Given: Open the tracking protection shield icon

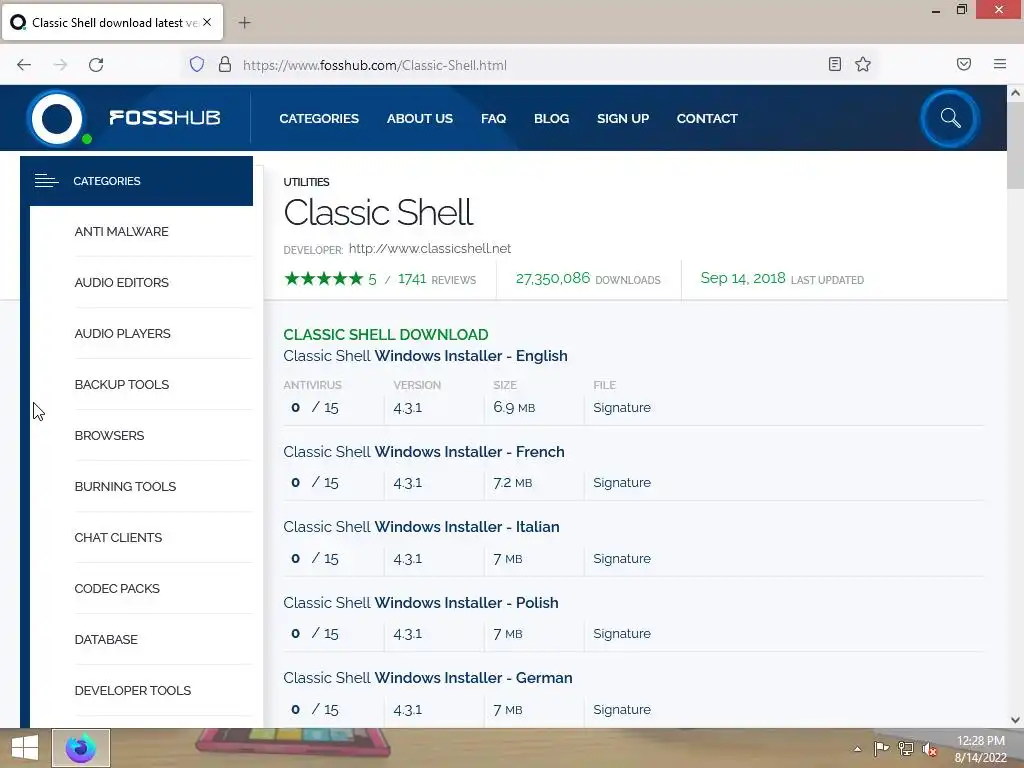Looking at the screenshot, I should coord(197,64).
